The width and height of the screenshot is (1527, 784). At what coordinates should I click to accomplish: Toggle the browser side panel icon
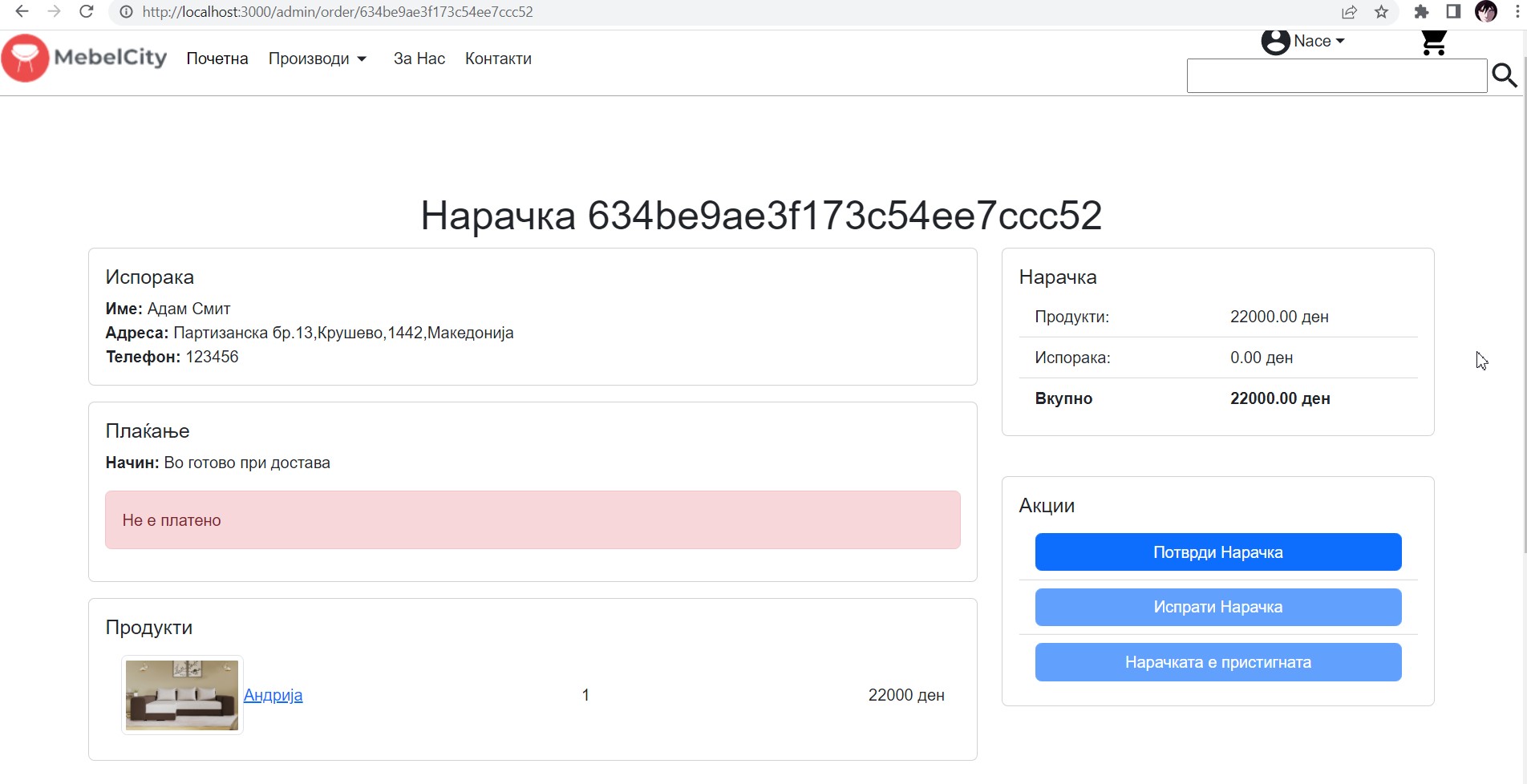(1453, 12)
